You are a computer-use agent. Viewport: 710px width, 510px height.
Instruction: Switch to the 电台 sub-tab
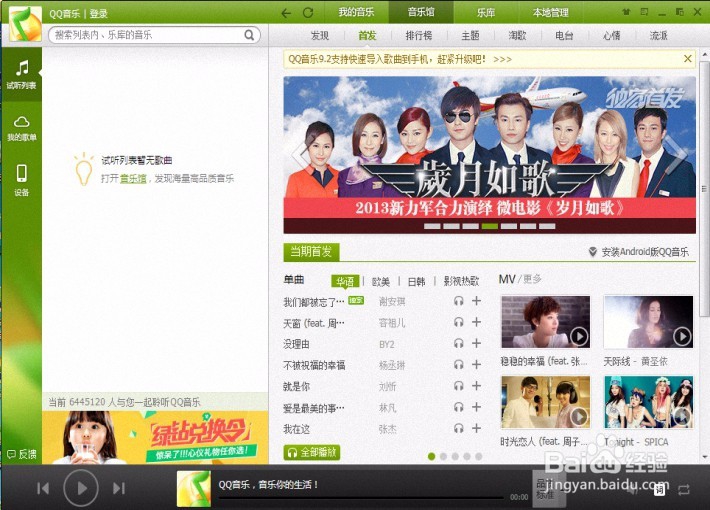coord(564,35)
